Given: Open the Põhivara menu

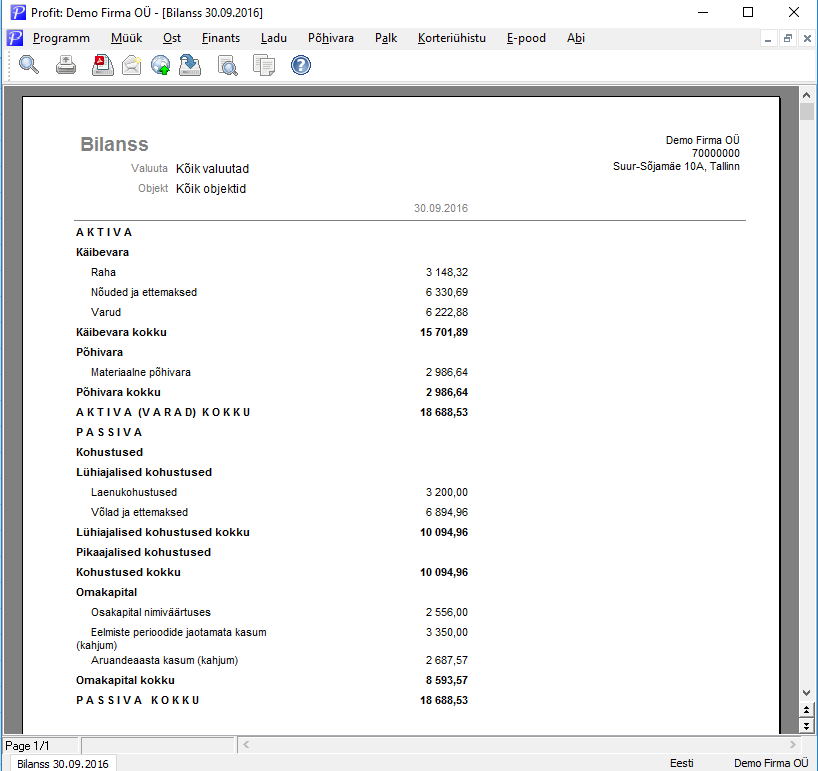Looking at the screenshot, I should (x=330, y=38).
